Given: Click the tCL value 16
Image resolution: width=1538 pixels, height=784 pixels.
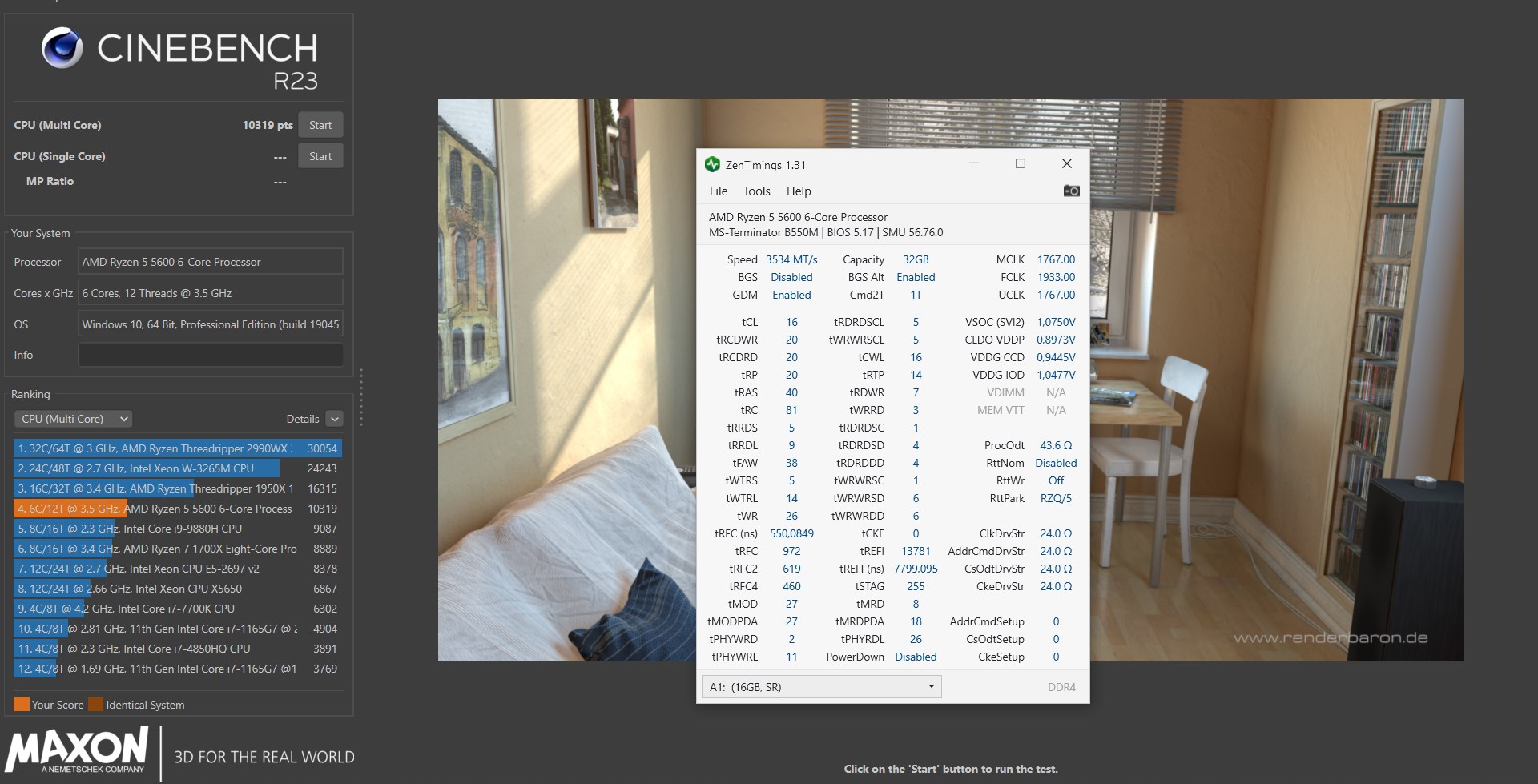Looking at the screenshot, I should [x=791, y=322].
